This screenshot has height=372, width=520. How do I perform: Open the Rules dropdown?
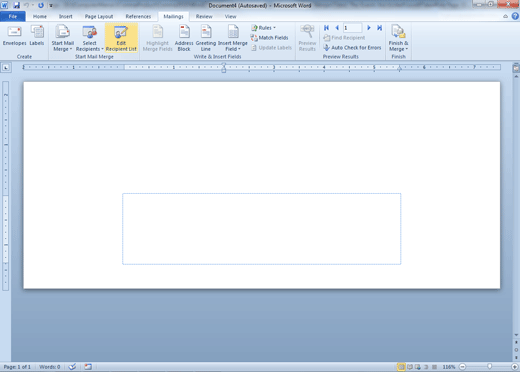[x=264, y=28]
